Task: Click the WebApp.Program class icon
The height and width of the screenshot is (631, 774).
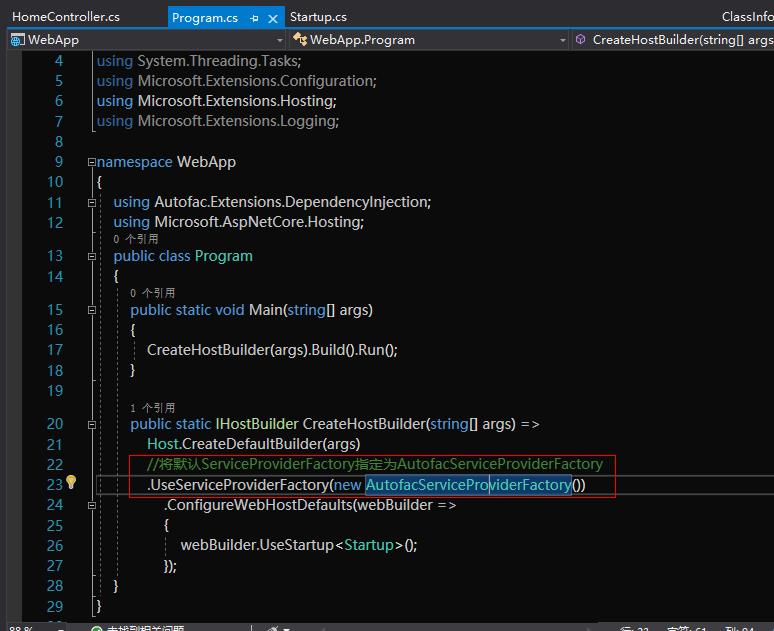Action: [x=299, y=40]
